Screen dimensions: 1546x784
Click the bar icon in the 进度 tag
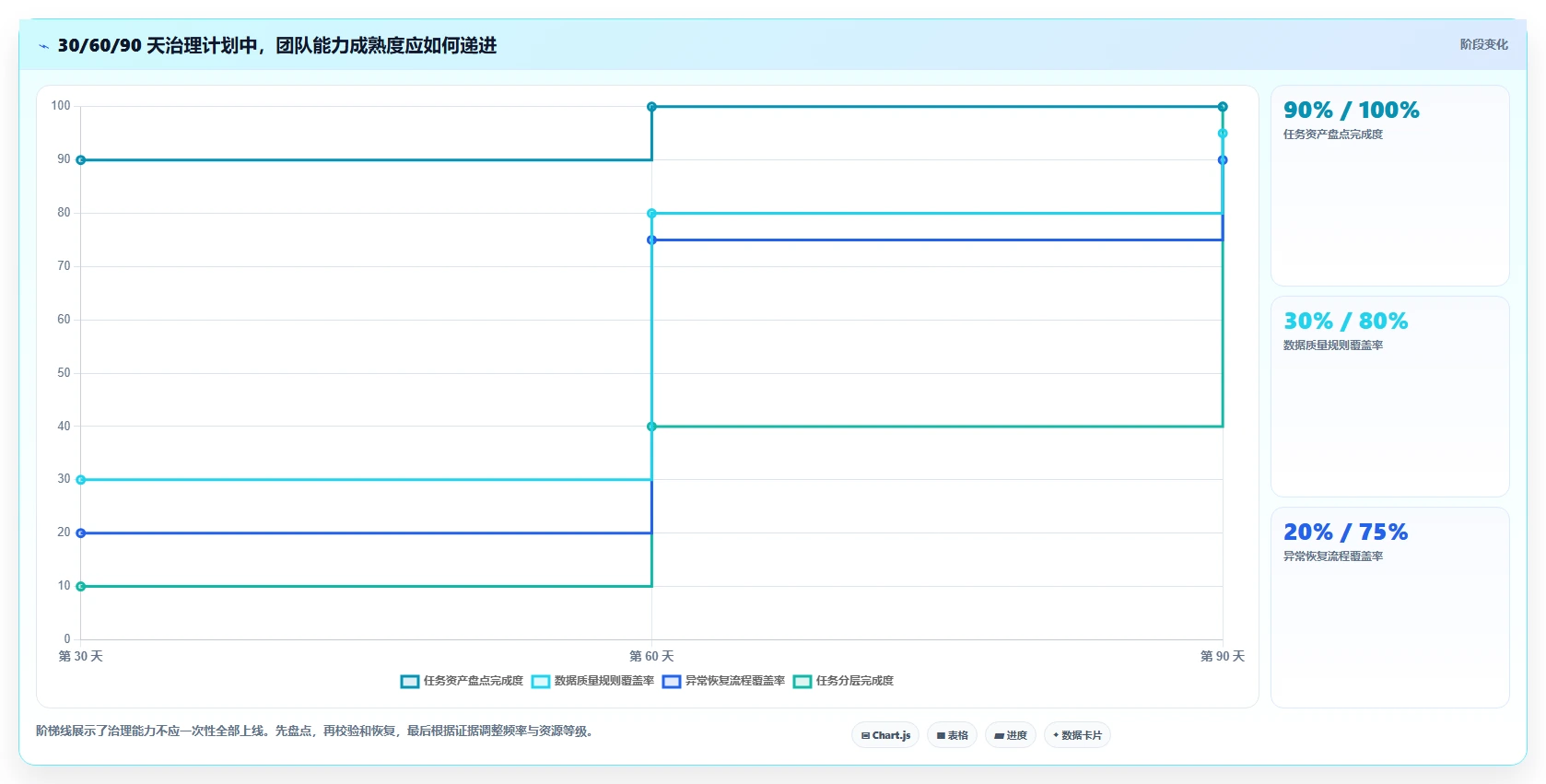pos(999,736)
